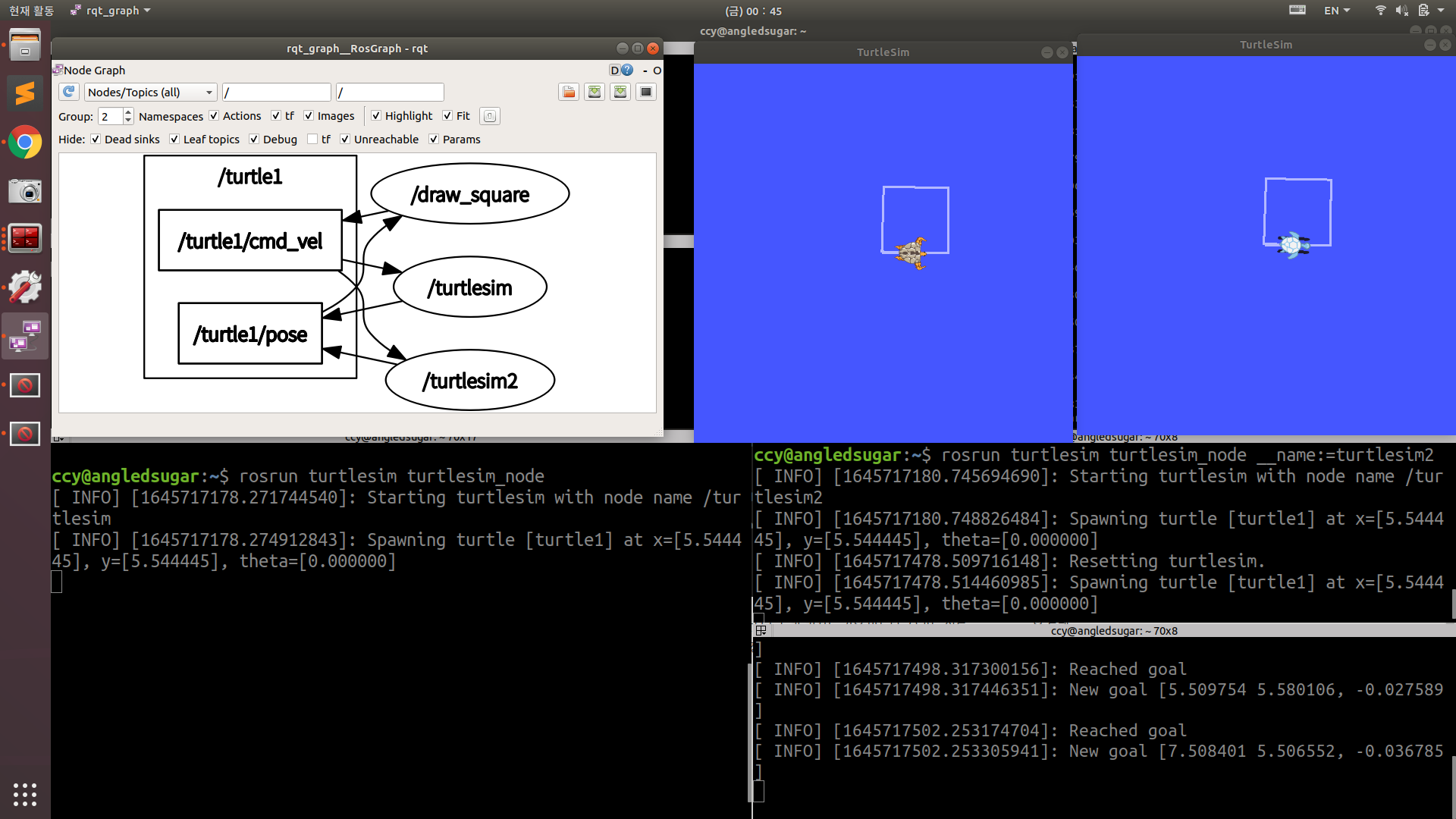This screenshot has width=1456, height=819.
Task: Click the O button in Node Graph header
Action: click(x=657, y=70)
